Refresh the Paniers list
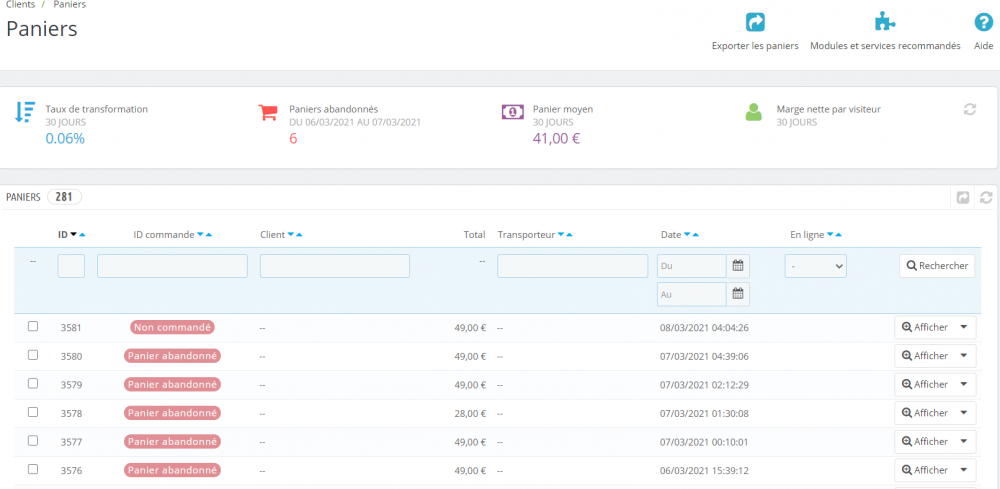The width and height of the screenshot is (1000, 489). tap(986, 198)
